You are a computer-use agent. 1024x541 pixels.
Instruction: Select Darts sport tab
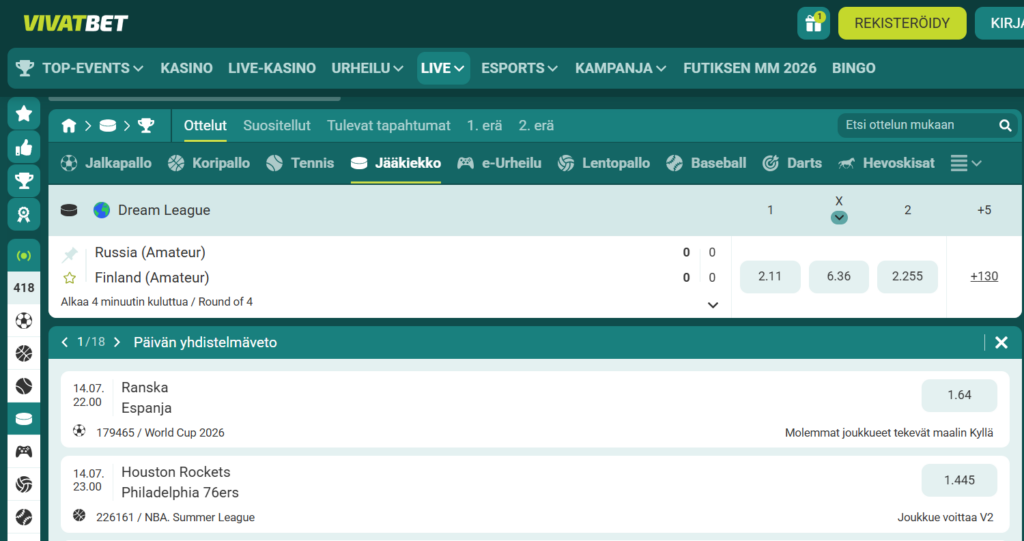pyautogui.click(x=792, y=163)
